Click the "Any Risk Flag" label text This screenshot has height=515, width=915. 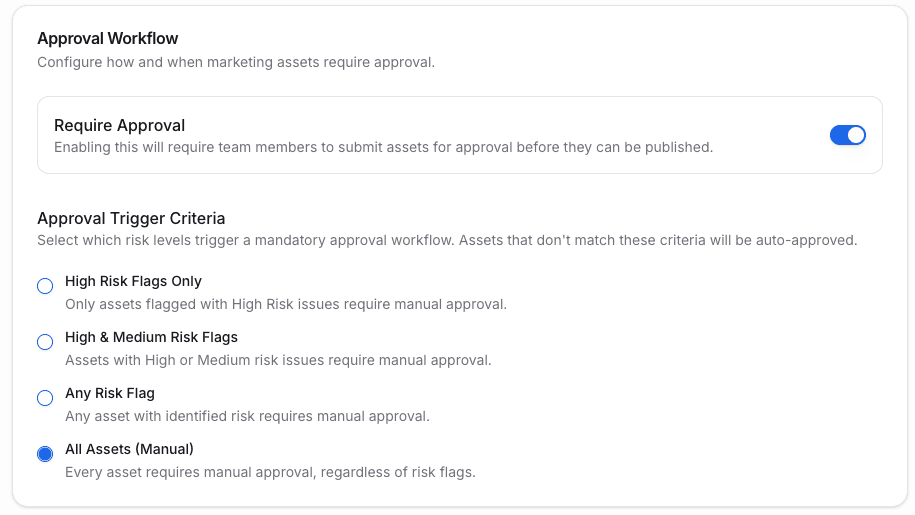click(110, 393)
